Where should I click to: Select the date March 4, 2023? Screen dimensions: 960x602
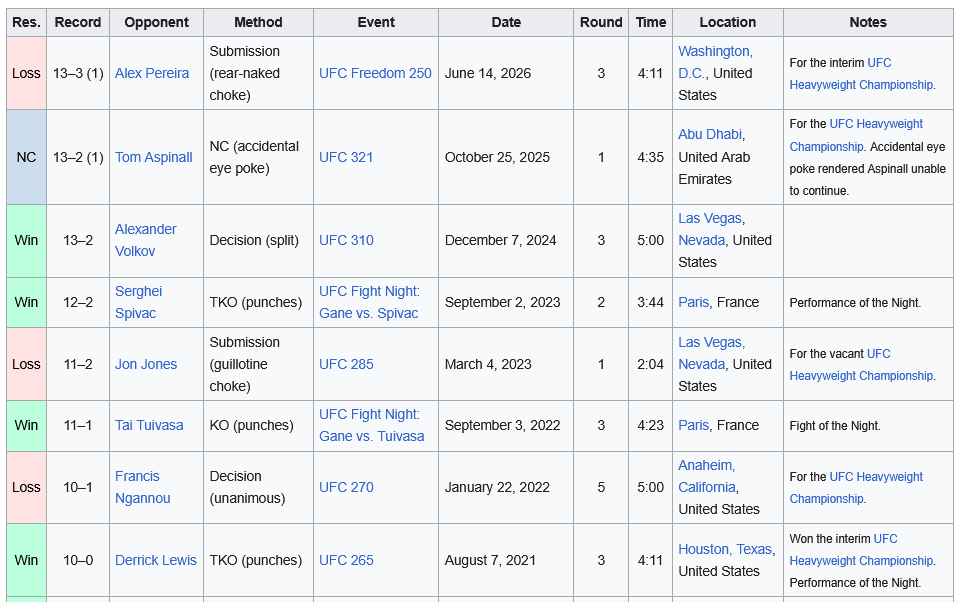[488, 364]
